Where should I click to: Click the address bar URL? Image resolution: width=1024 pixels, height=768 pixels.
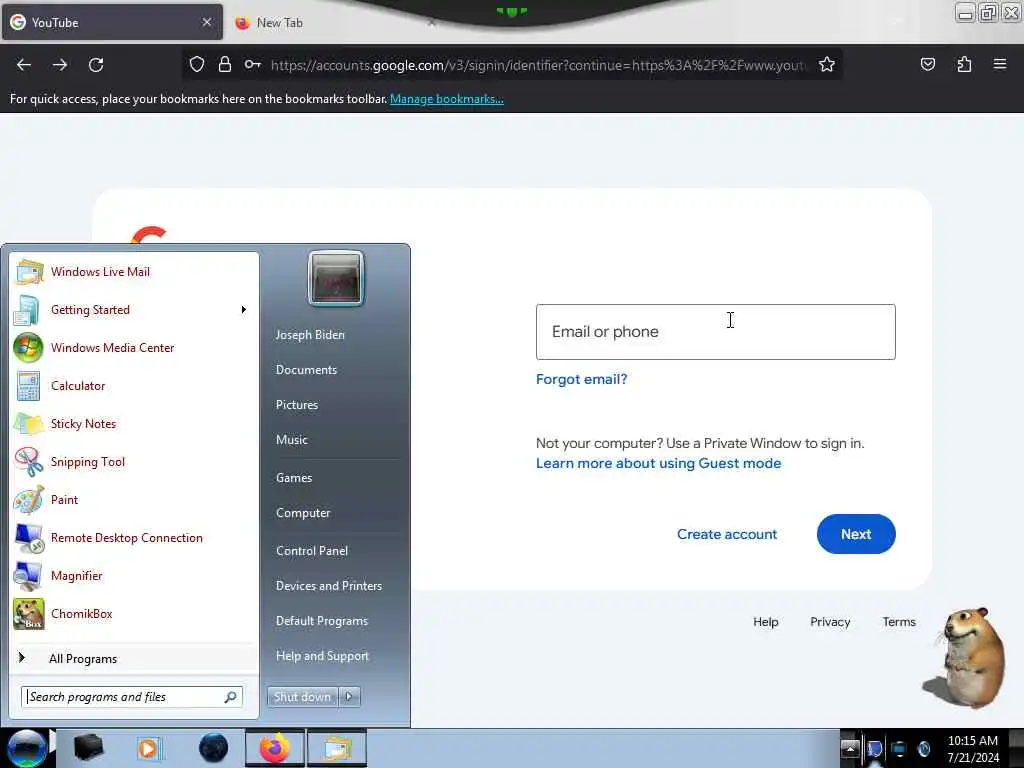click(x=539, y=65)
